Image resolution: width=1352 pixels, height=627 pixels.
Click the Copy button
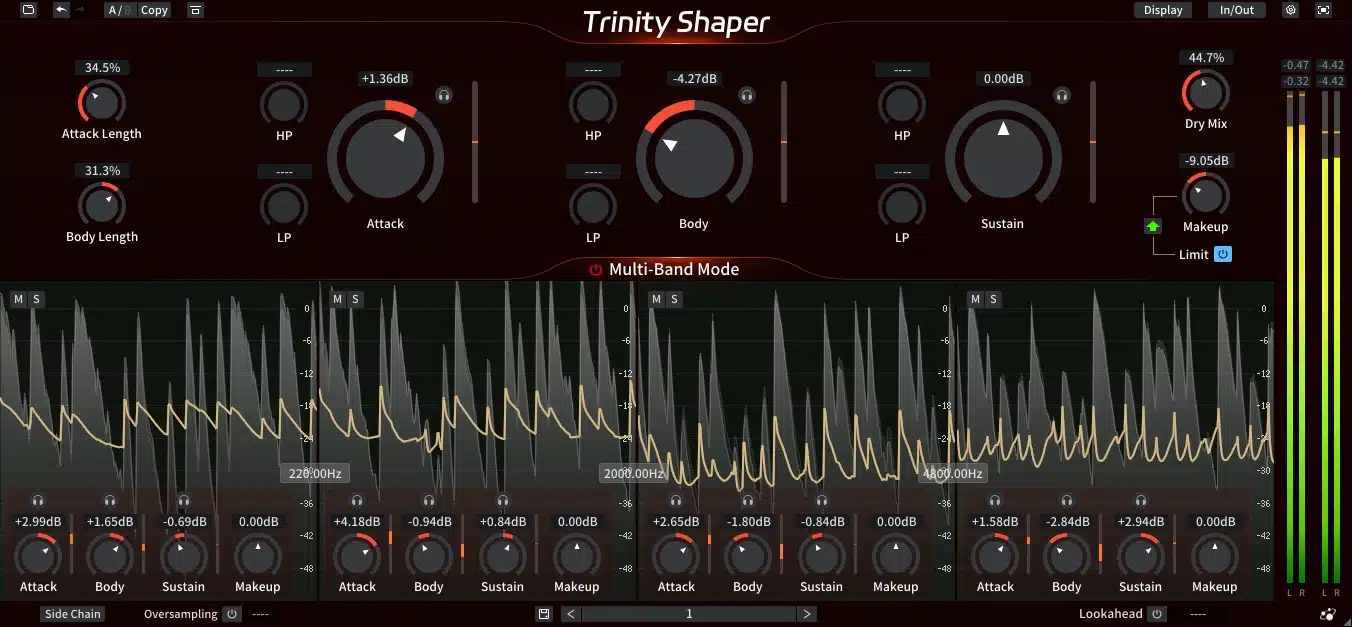(154, 10)
